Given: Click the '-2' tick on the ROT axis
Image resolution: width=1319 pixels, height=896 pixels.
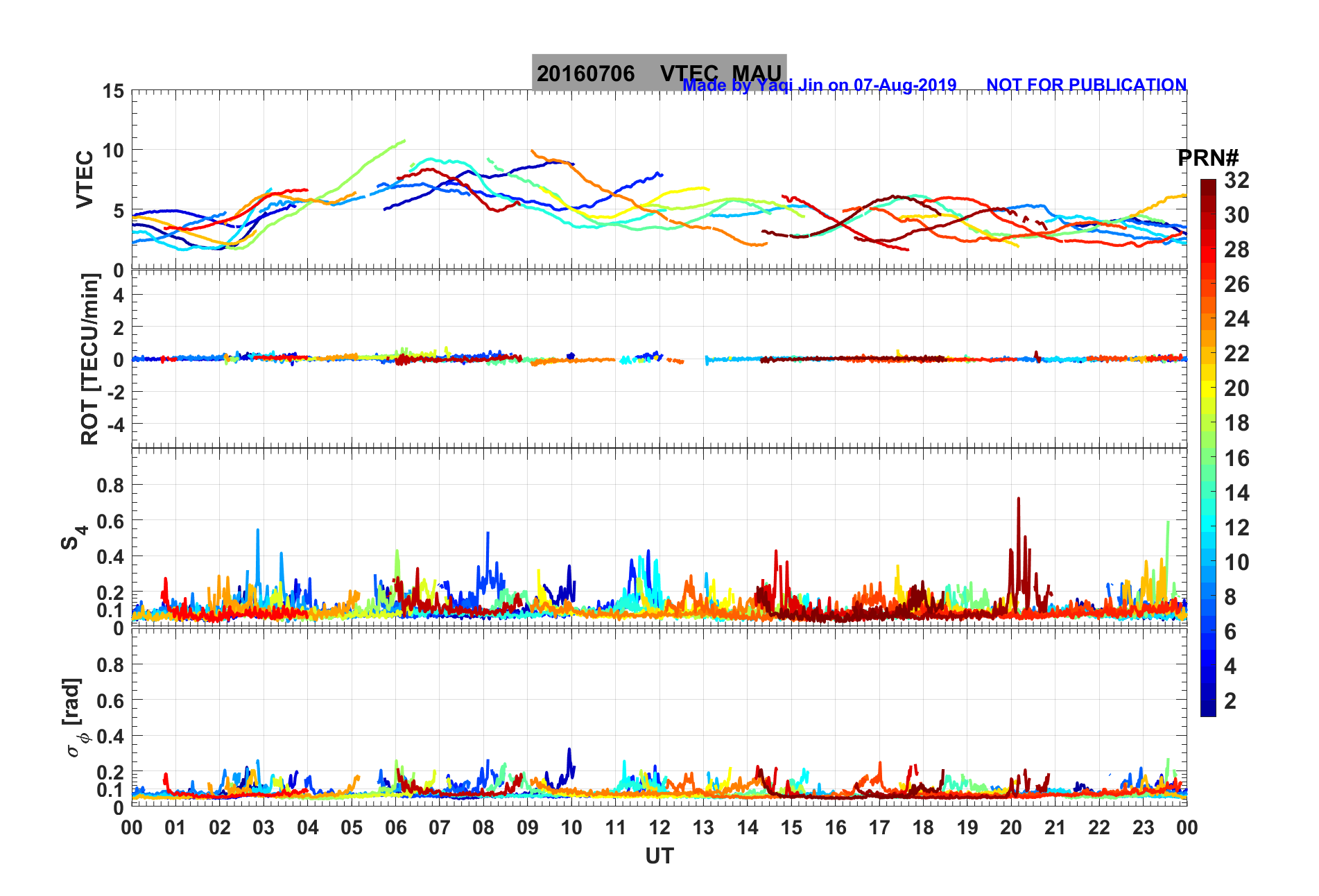Looking at the screenshot, I should (x=115, y=392).
